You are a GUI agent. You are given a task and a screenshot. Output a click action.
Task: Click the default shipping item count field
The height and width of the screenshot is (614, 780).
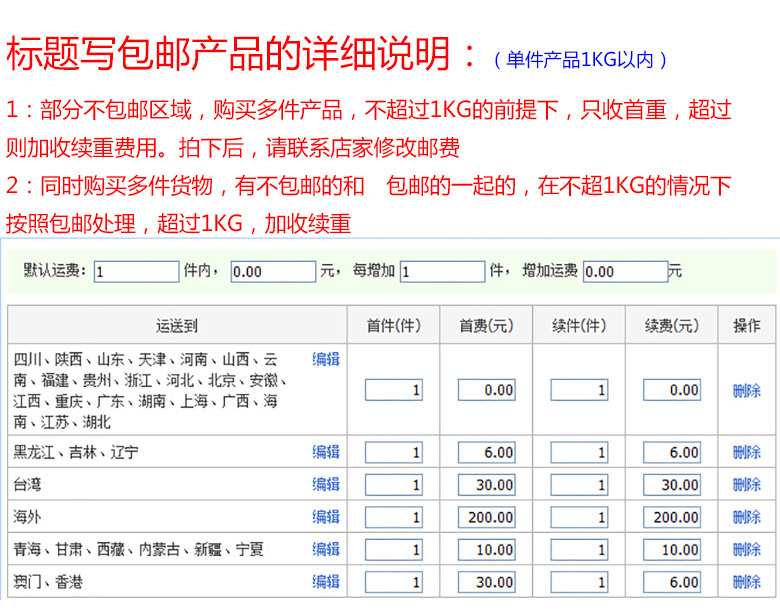point(136,272)
